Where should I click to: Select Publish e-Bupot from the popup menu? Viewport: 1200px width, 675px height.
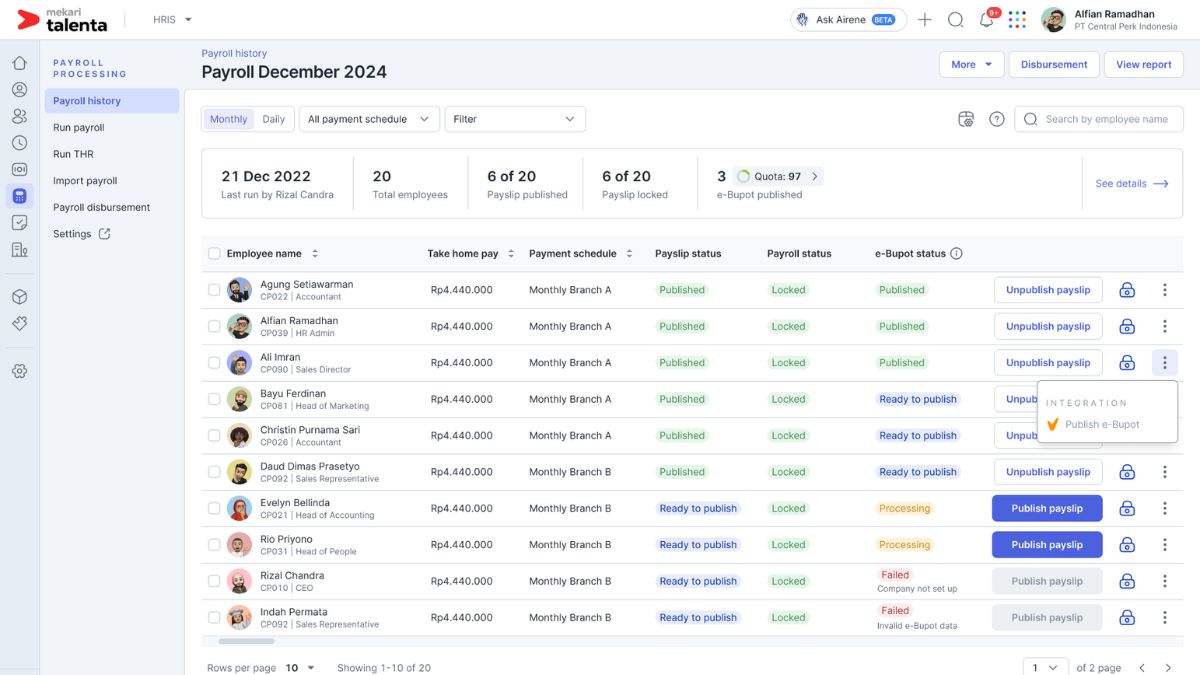tap(1101, 424)
